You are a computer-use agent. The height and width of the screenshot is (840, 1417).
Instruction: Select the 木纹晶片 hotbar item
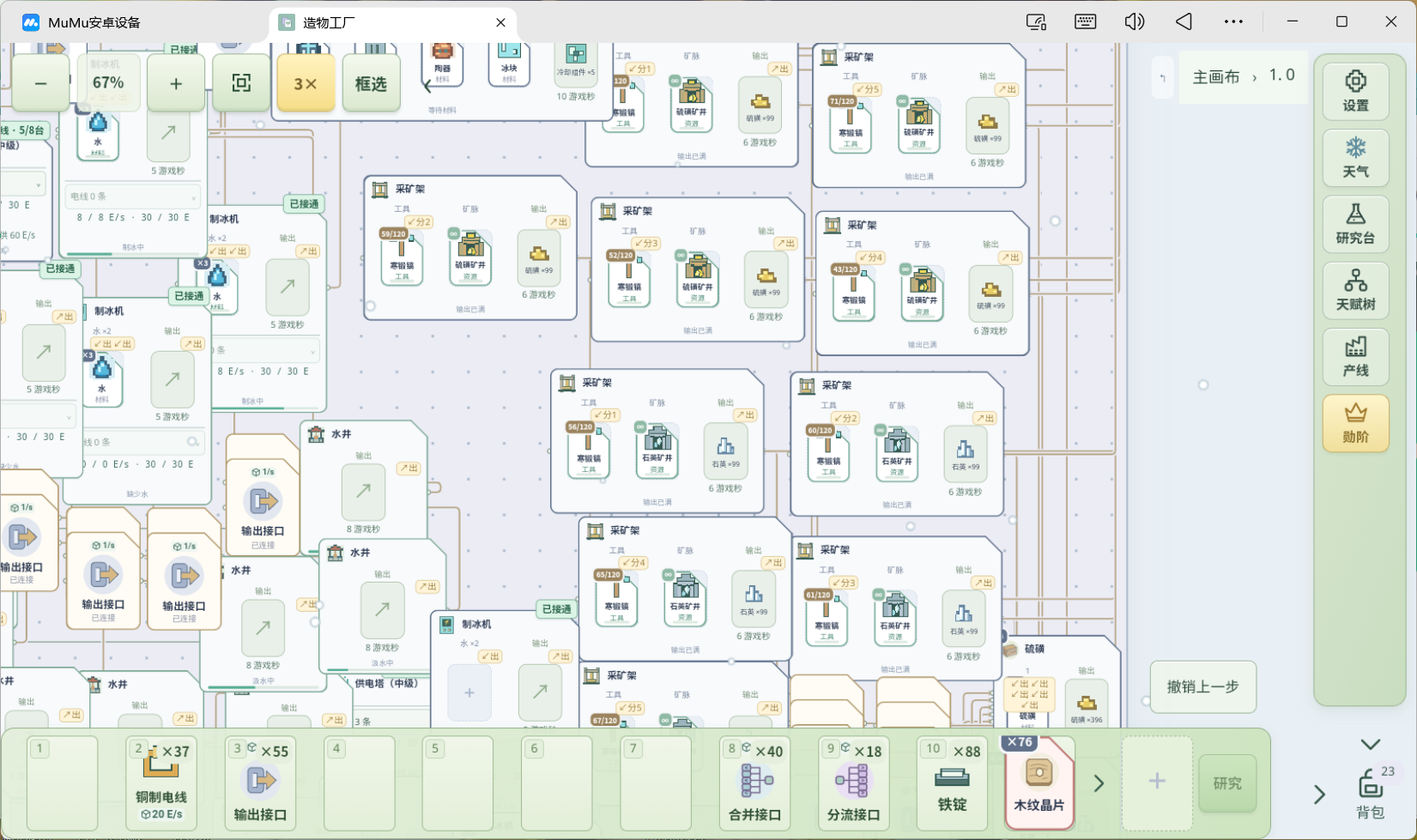pyautogui.click(x=1039, y=783)
